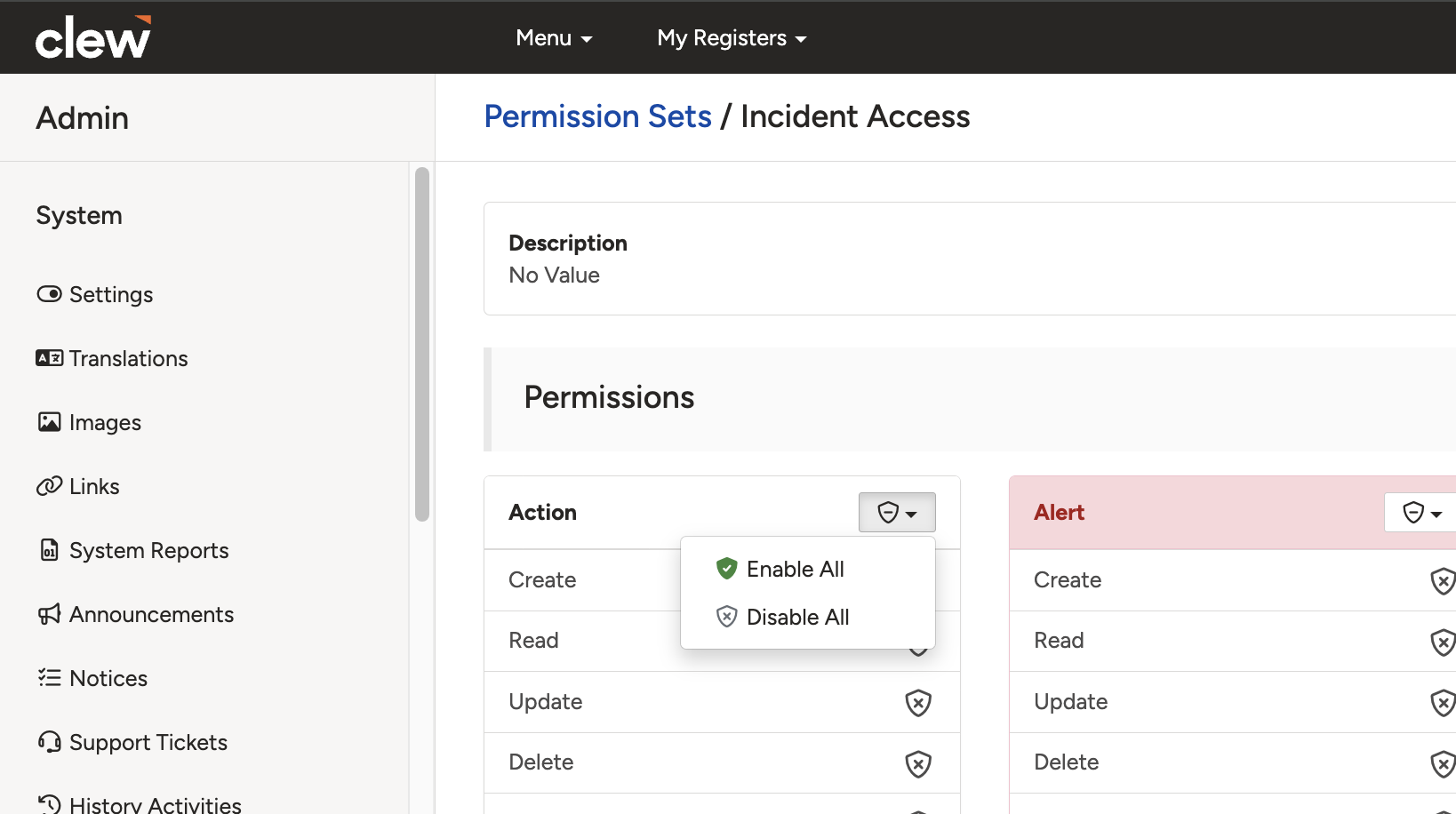The width and height of the screenshot is (1456, 814).
Task: Select the Action Delete row label
Action: pos(540,762)
